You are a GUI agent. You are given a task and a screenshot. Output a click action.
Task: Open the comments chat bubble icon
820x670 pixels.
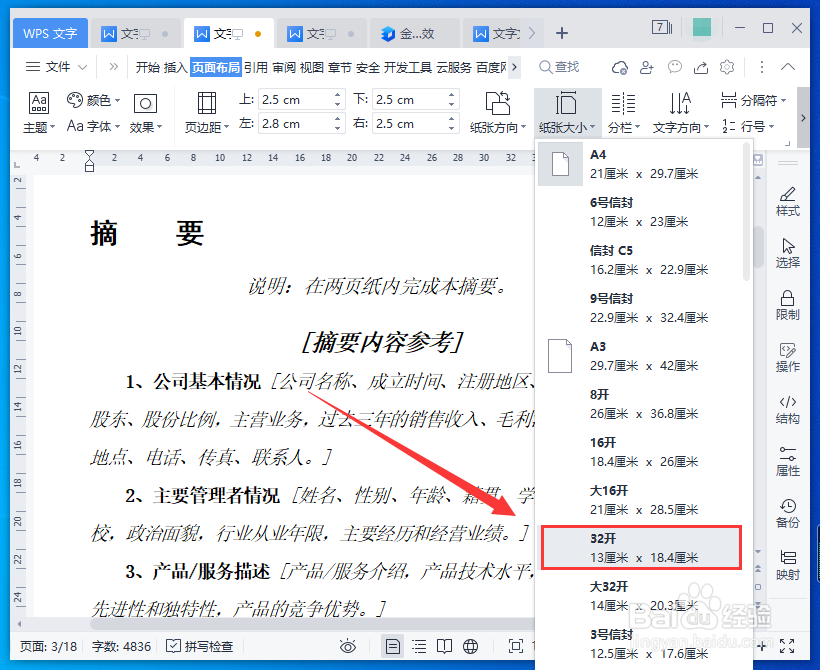click(x=675, y=67)
